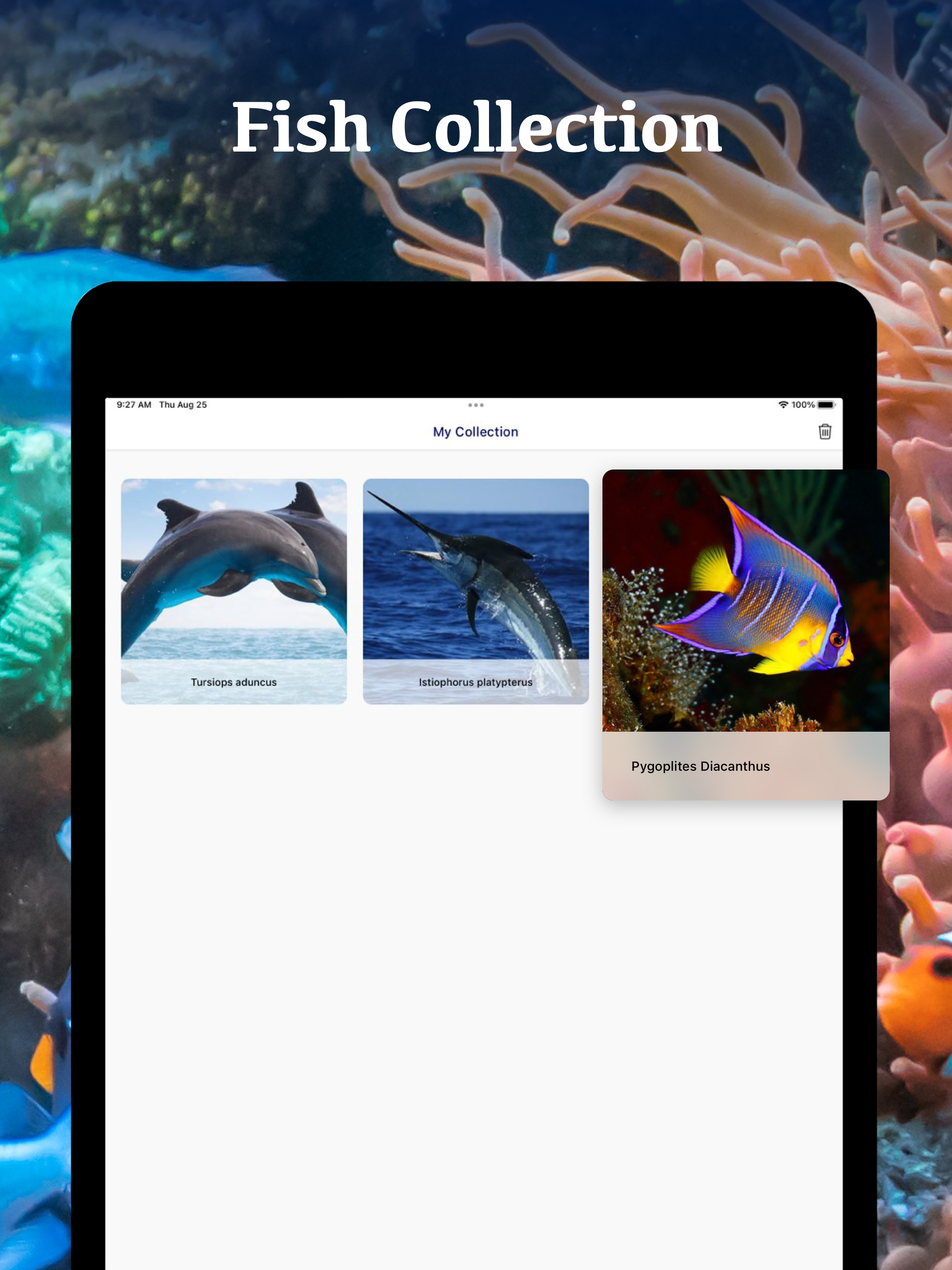
Task: Tap the three-dot multitasking indicator
Action: point(476,405)
